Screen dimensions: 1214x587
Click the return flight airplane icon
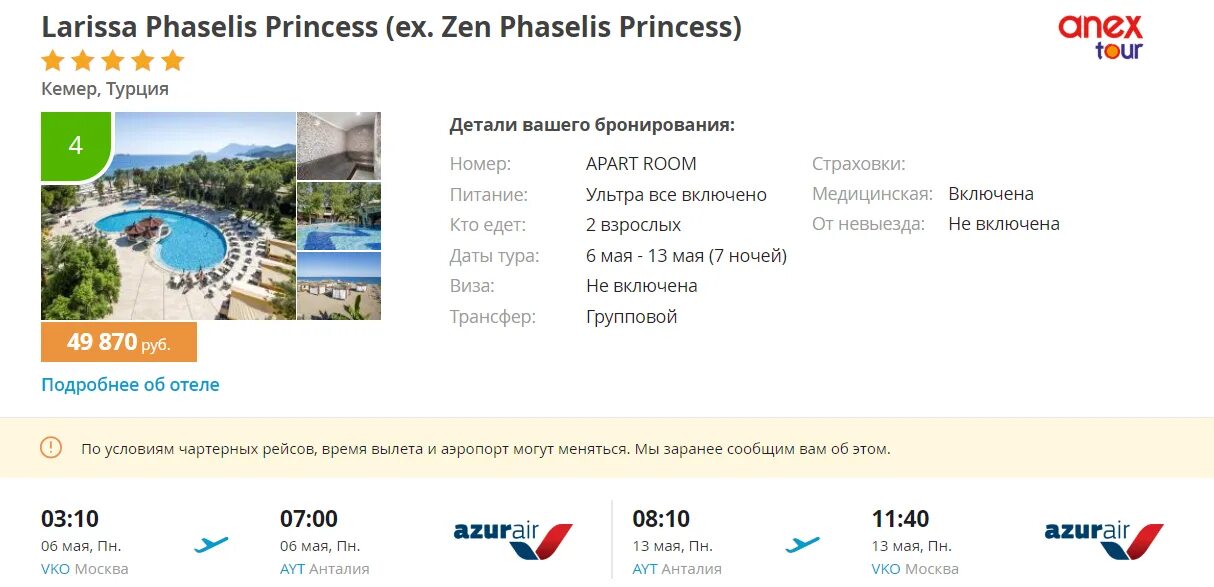click(802, 544)
